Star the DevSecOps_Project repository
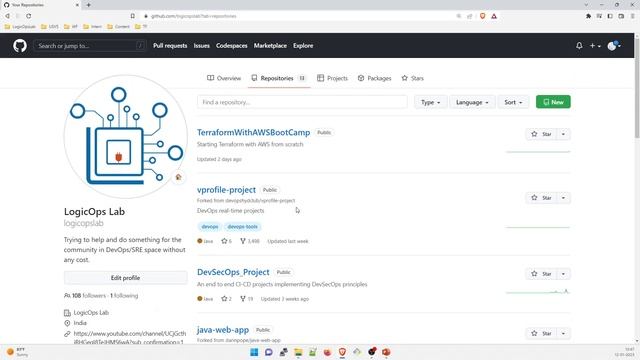Screen dimensions: 640x360 [541, 274]
